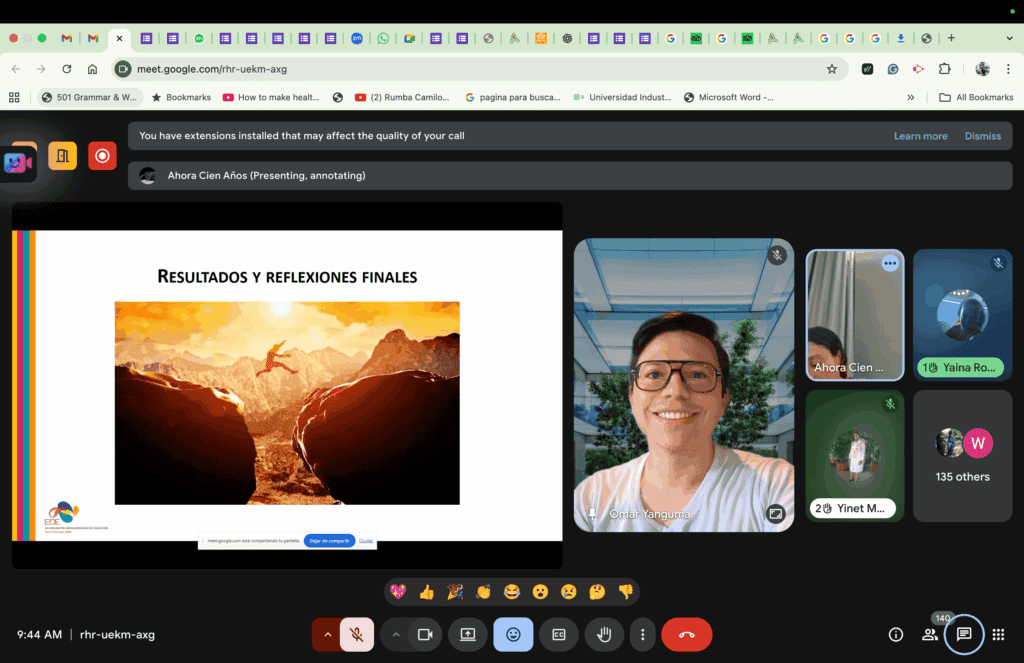This screenshot has width=1024, height=663.
Task: Open the activities grid icon
Action: [x=998, y=634]
